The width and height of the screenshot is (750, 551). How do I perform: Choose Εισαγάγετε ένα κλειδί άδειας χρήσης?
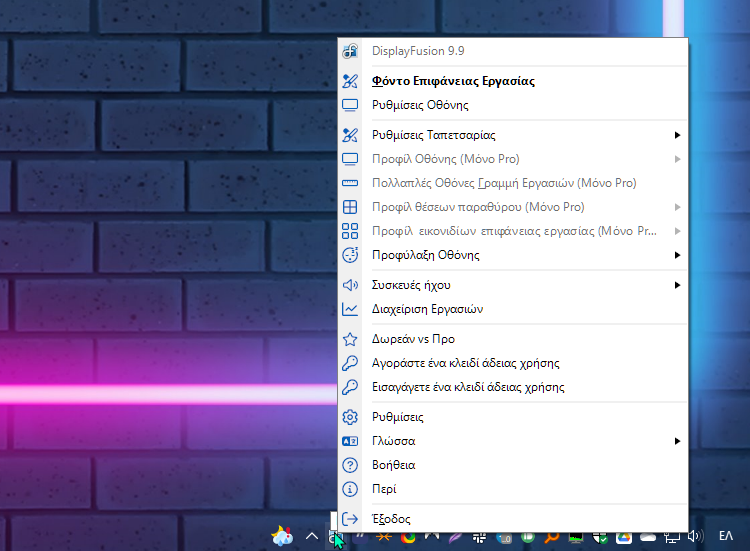(513, 387)
